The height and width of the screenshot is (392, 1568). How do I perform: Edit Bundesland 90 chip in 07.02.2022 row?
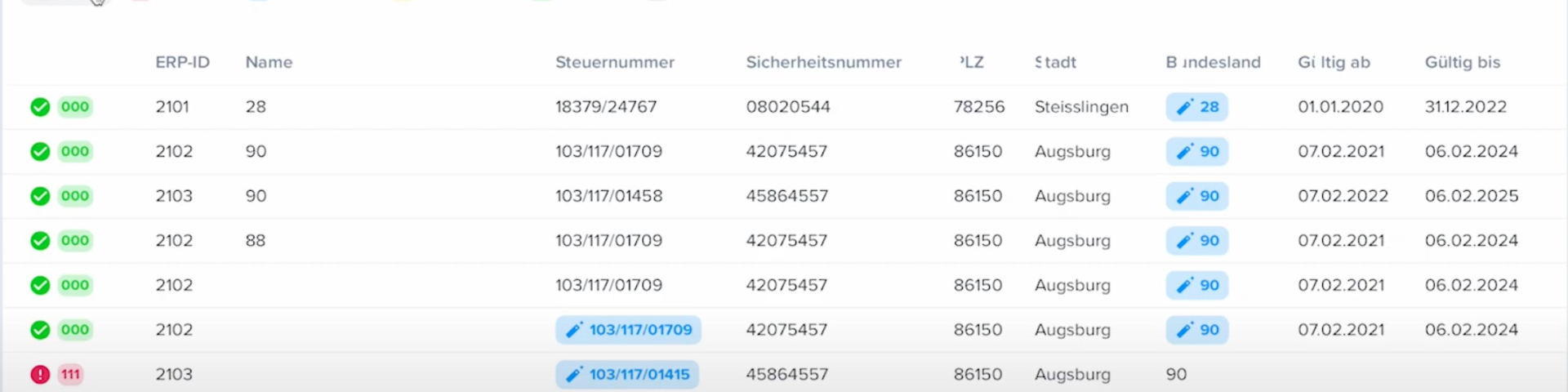tap(1197, 196)
